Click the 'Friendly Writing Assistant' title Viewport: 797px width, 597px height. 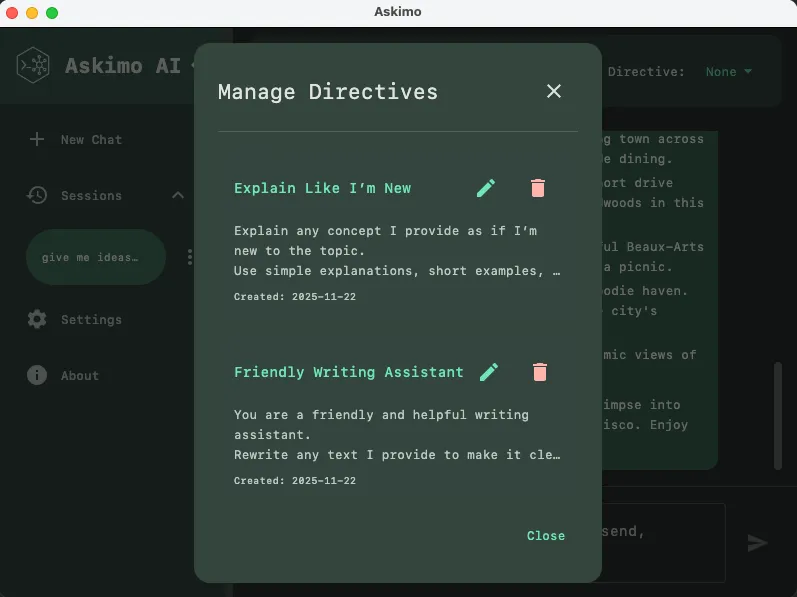tap(349, 372)
